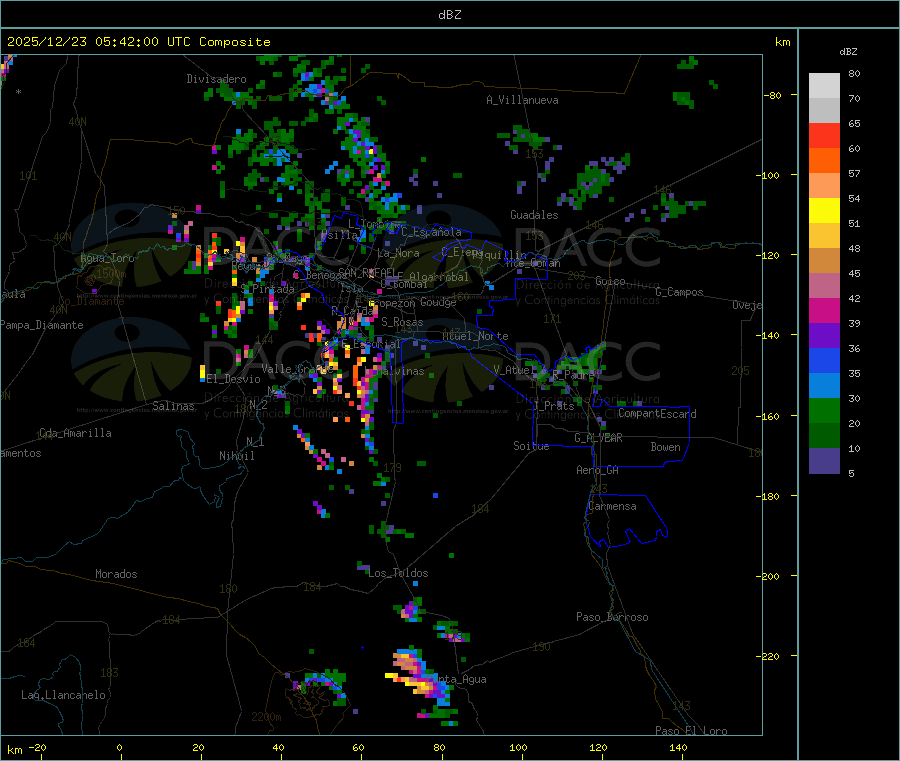Click the CompantEscard map label
The image size is (900, 761).
pyautogui.click(x=657, y=414)
